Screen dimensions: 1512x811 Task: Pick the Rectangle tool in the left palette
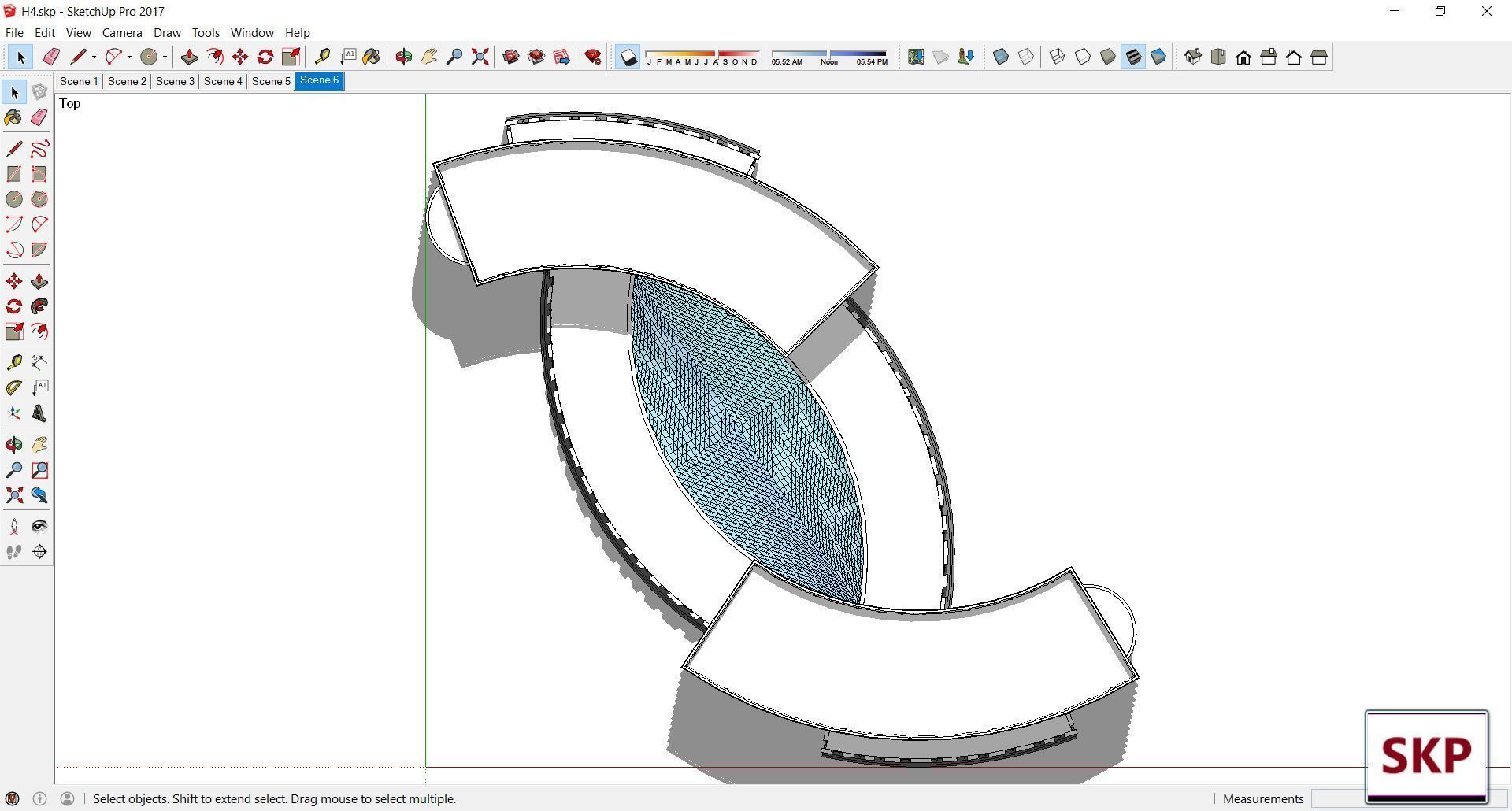tap(14, 174)
